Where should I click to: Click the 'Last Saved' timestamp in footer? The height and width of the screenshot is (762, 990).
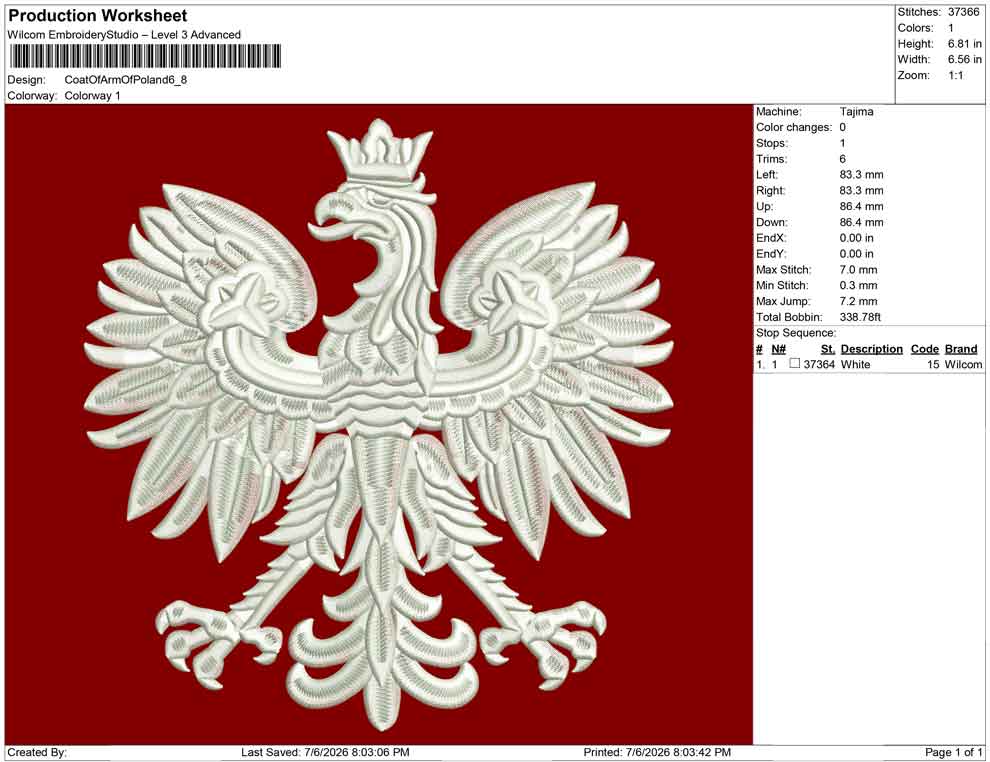[325, 752]
